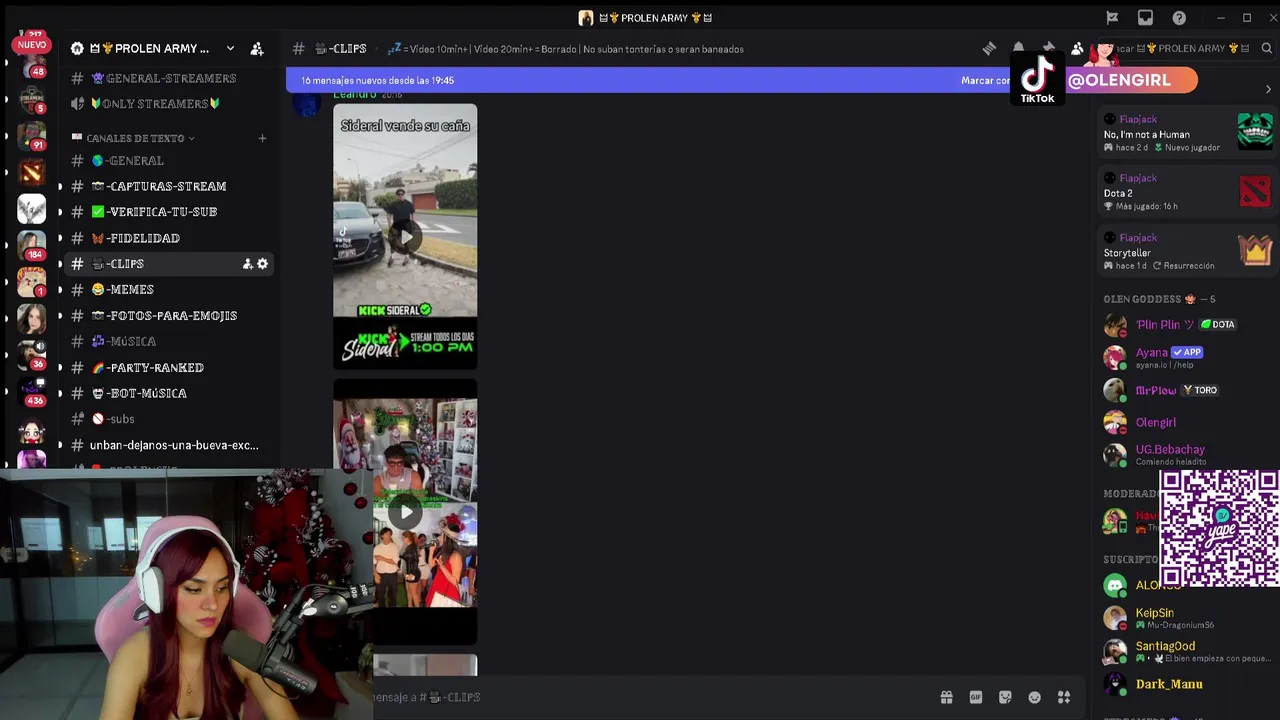Screen dimensions: 1280x720
Task: Click server icon with 48 badge
Action: (31, 64)
